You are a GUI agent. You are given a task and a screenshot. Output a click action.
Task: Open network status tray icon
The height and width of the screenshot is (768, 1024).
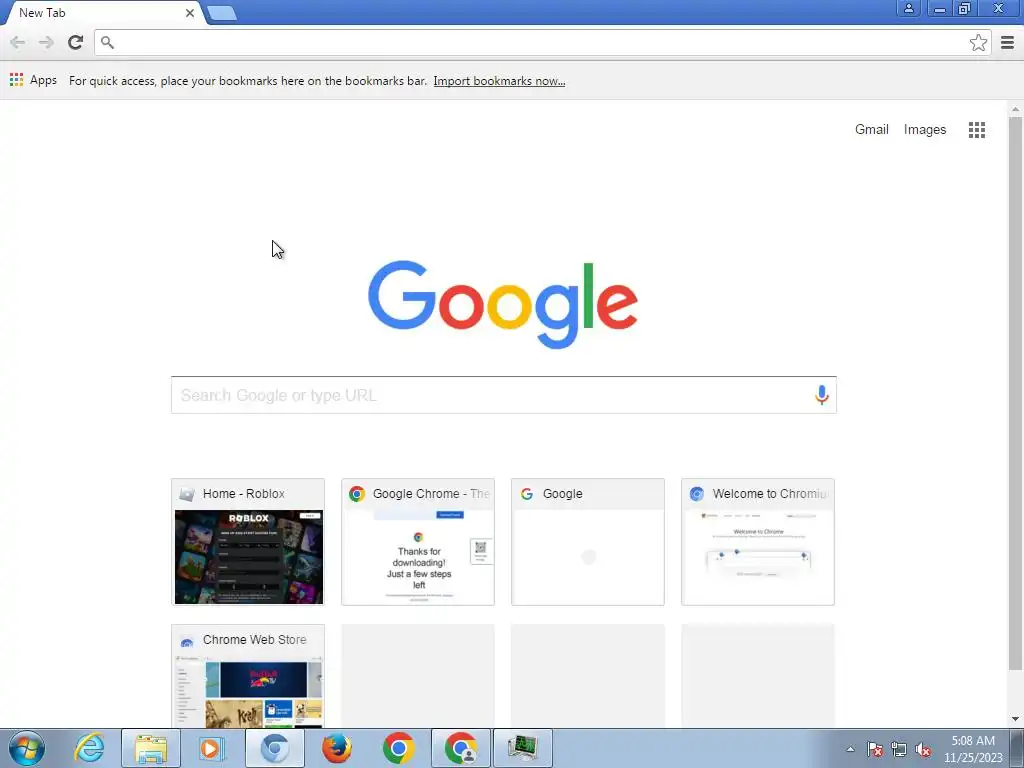click(899, 749)
